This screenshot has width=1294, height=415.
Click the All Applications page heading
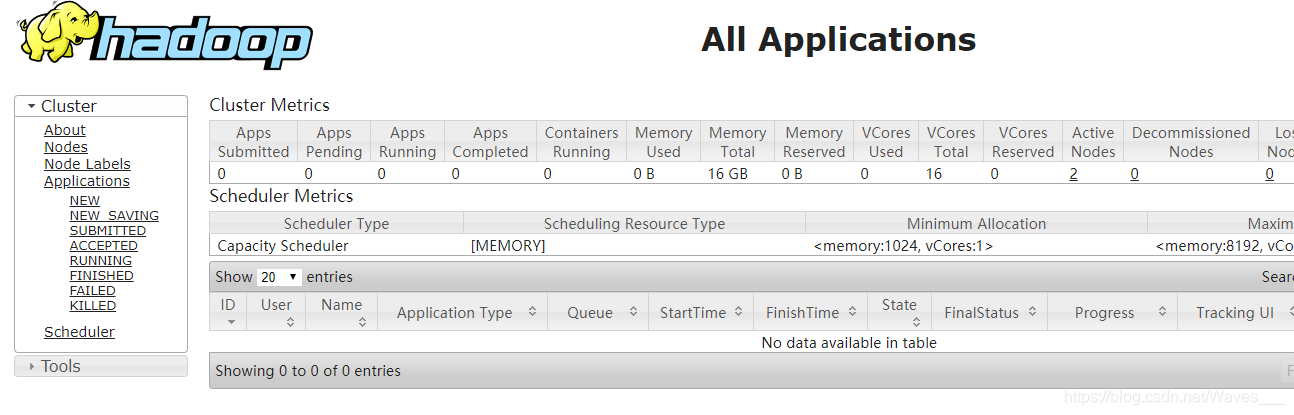click(838, 39)
